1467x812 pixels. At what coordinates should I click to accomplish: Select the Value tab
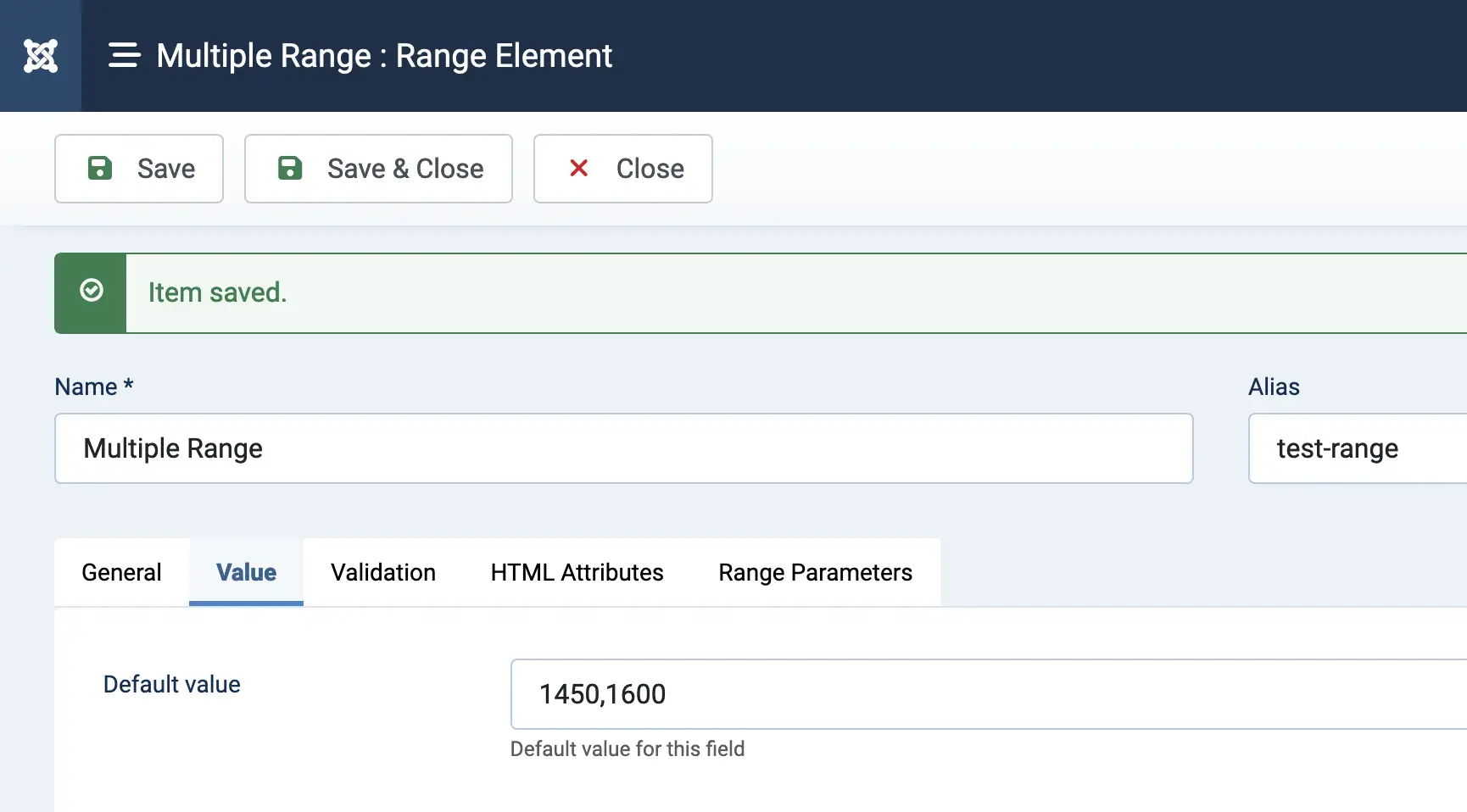[246, 572]
